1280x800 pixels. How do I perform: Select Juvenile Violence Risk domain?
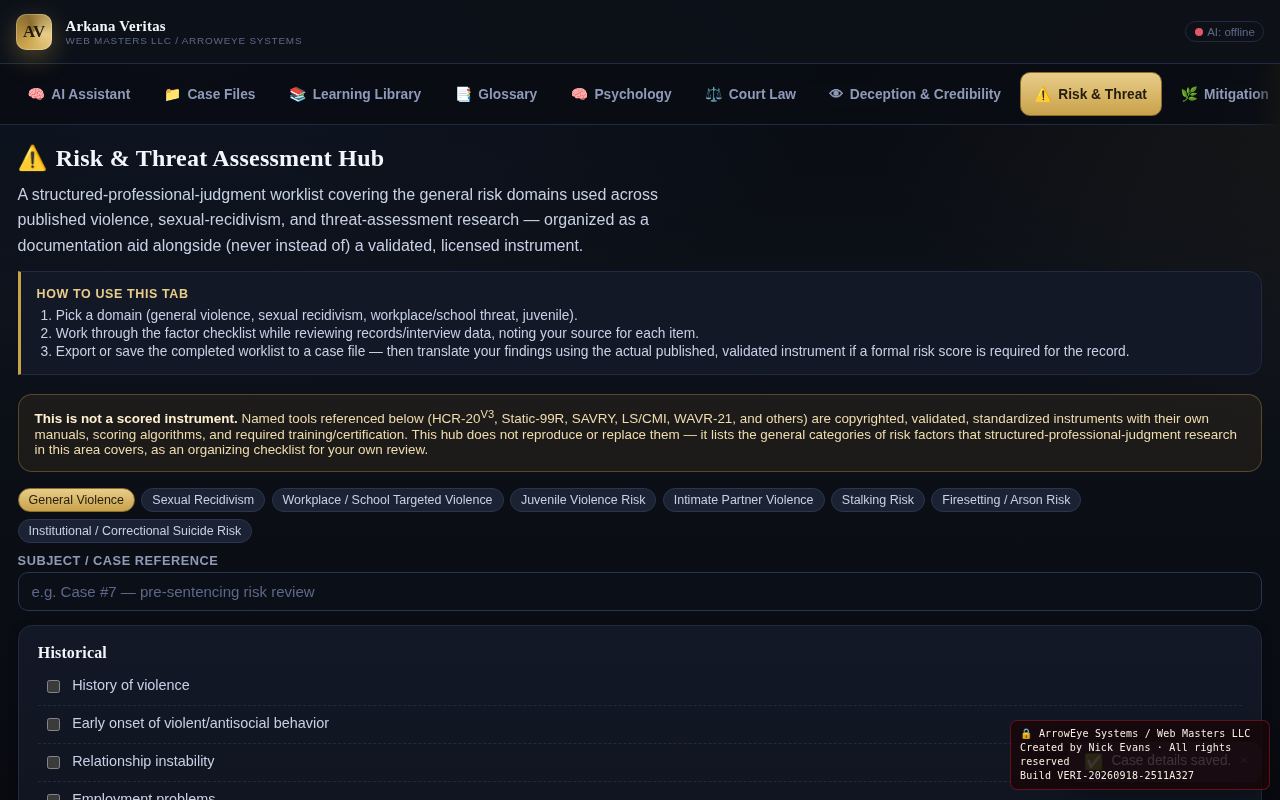583,500
